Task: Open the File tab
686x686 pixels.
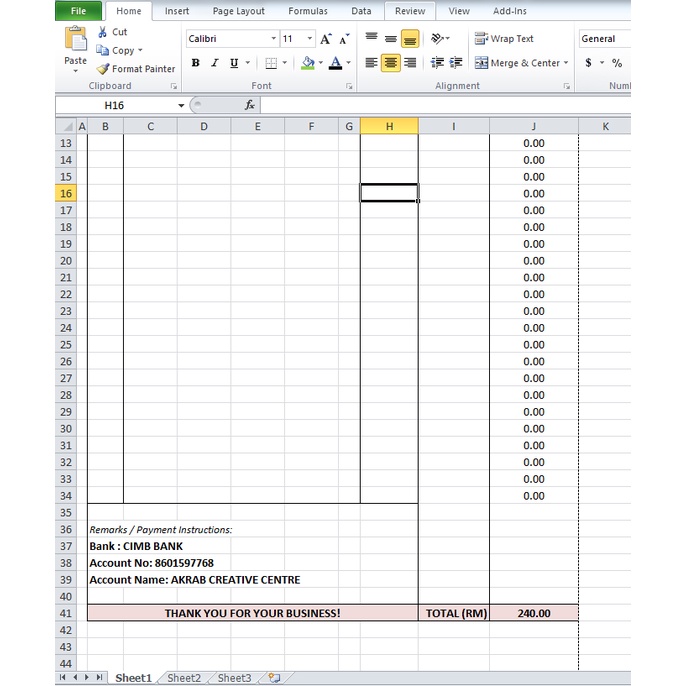Action: (78, 11)
